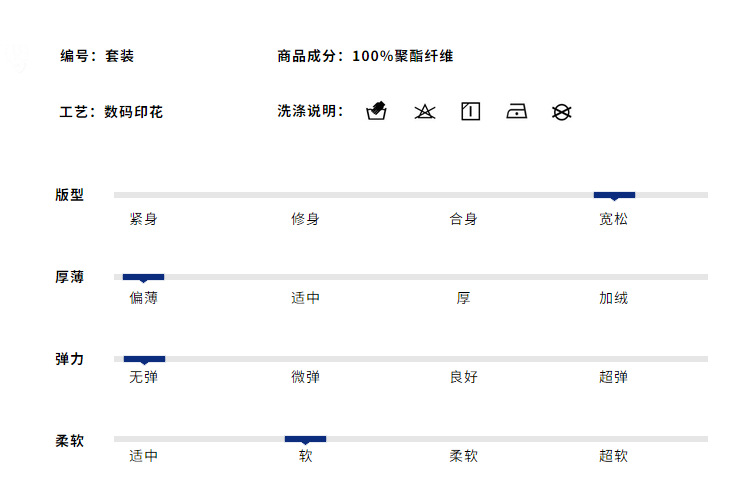Image resolution: width=750 pixels, height=477 pixels.
Task: Click the low-heat iron care icon
Action: 516,112
